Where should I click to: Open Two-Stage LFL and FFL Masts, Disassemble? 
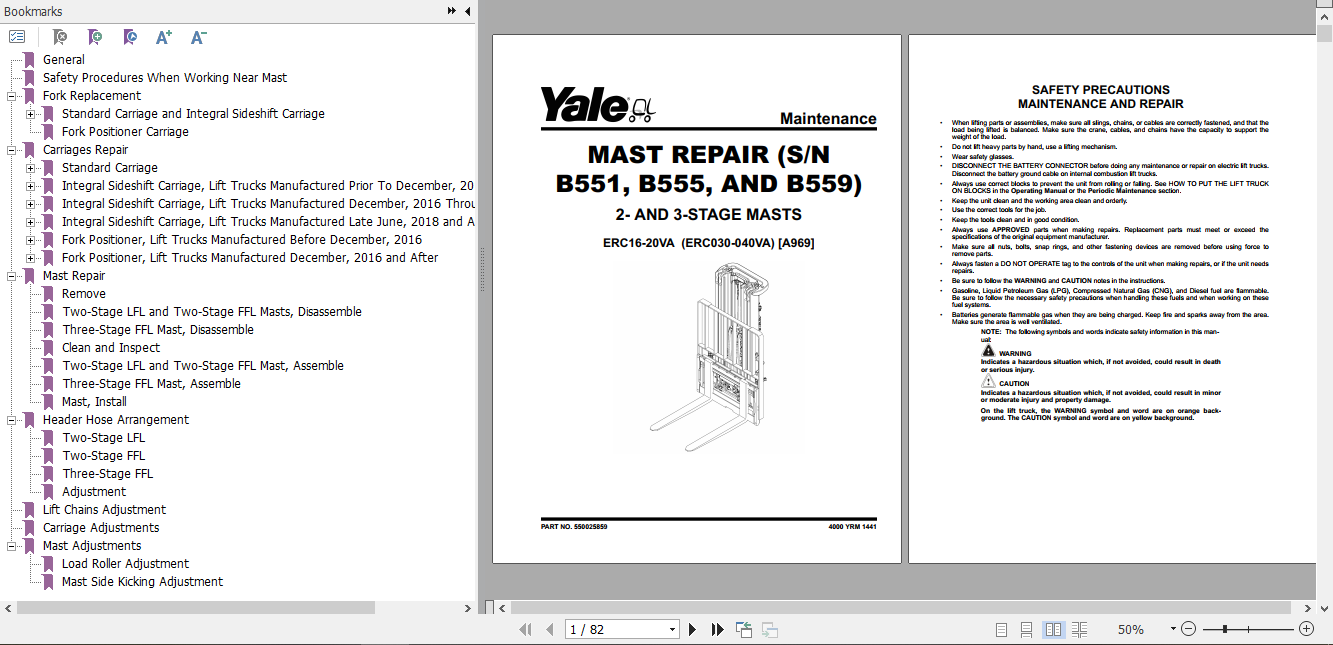(x=212, y=312)
